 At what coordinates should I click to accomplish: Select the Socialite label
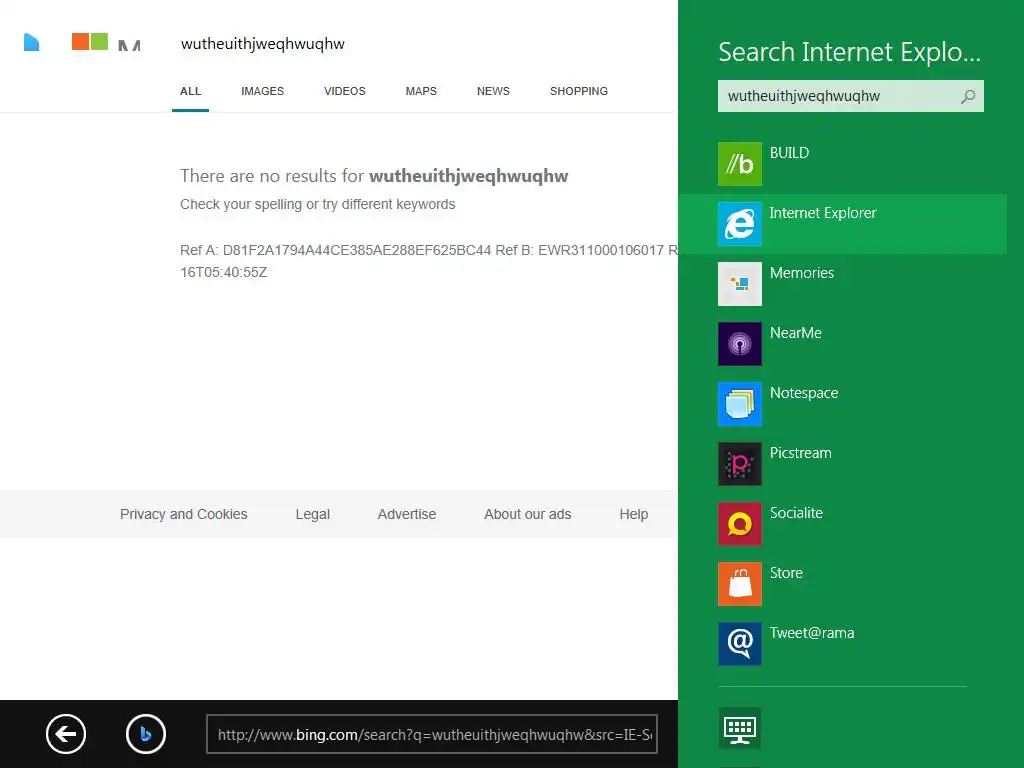click(x=796, y=513)
